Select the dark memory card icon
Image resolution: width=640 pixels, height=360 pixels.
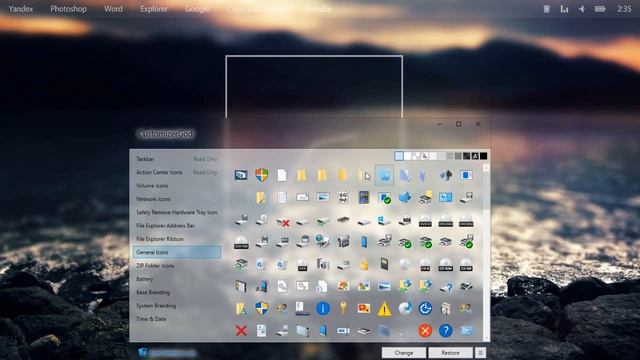pyautogui.click(x=384, y=264)
